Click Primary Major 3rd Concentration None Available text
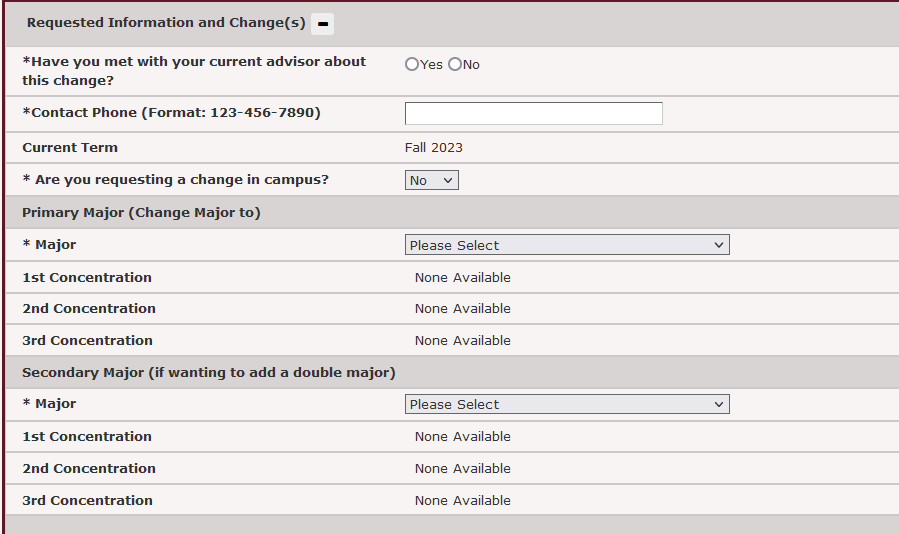Viewport: 899px width, 534px height. [x=462, y=340]
